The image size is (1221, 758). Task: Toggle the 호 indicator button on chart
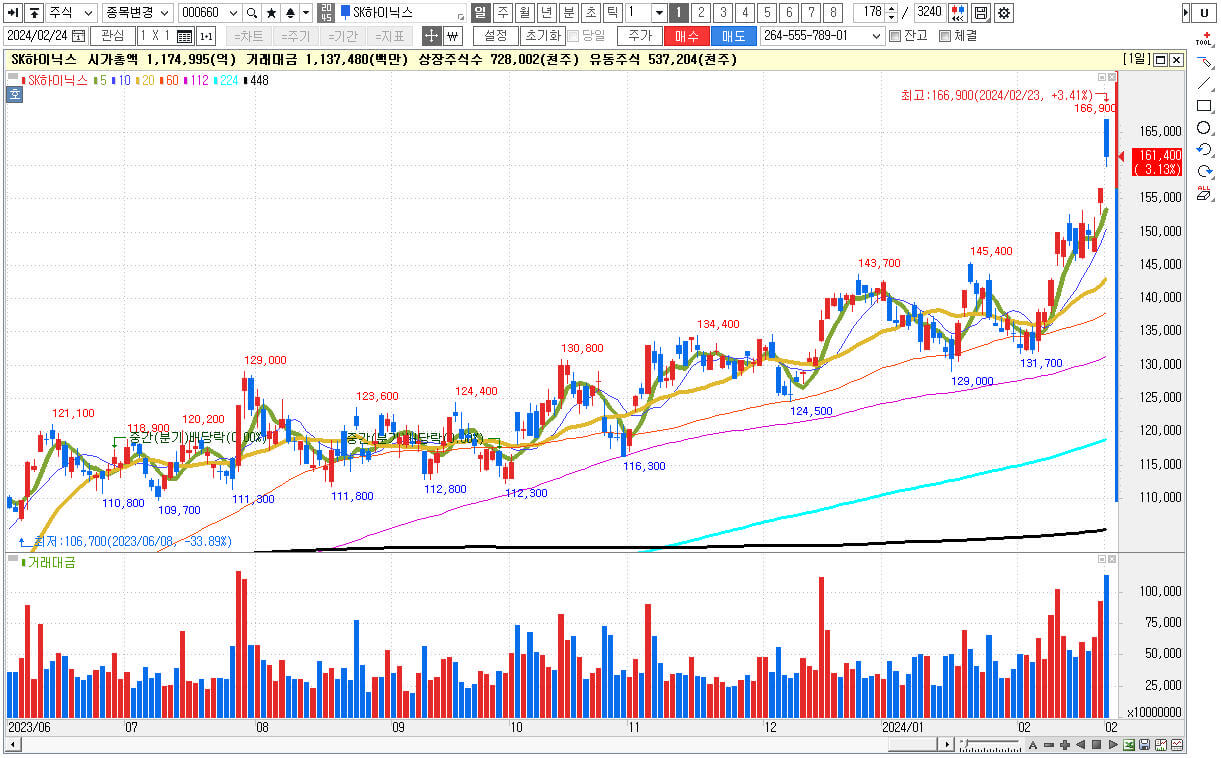[14, 95]
